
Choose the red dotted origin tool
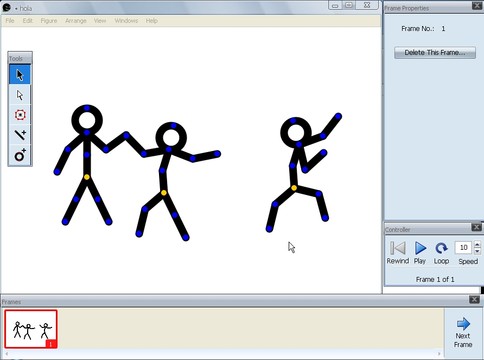[x=20, y=115]
